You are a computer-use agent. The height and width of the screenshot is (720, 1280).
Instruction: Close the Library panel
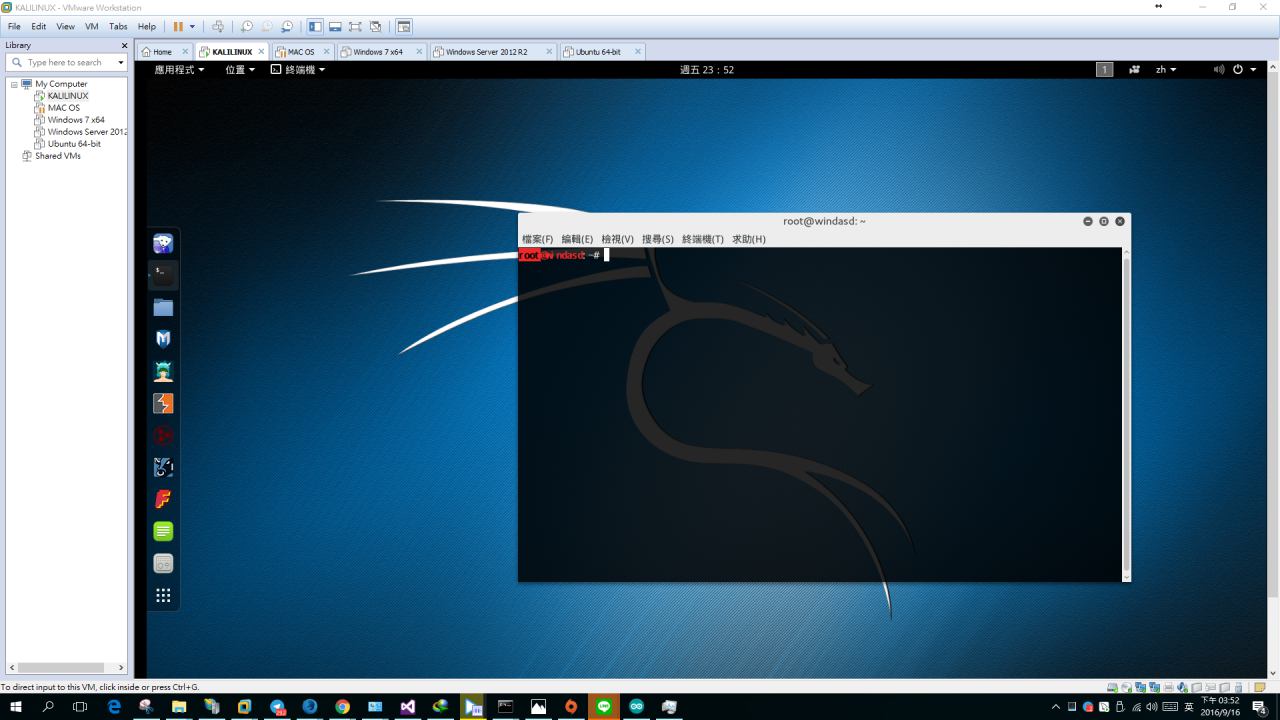[124, 45]
